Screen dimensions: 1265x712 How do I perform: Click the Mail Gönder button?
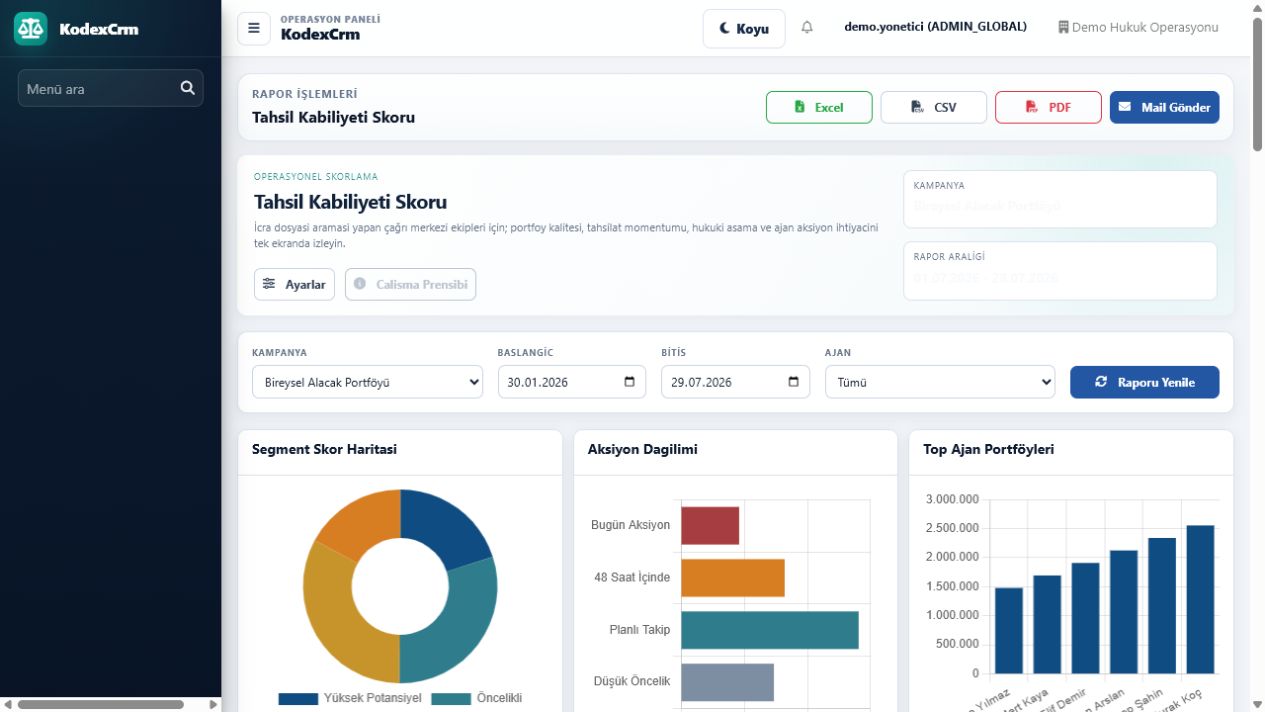click(x=1165, y=107)
